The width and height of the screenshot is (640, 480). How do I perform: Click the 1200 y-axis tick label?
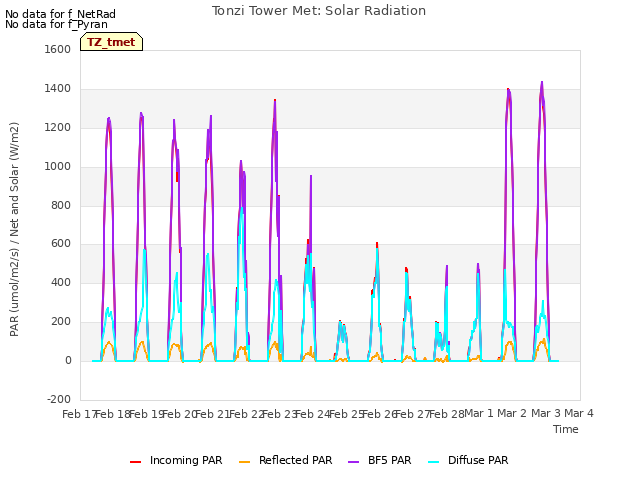(58, 127)
